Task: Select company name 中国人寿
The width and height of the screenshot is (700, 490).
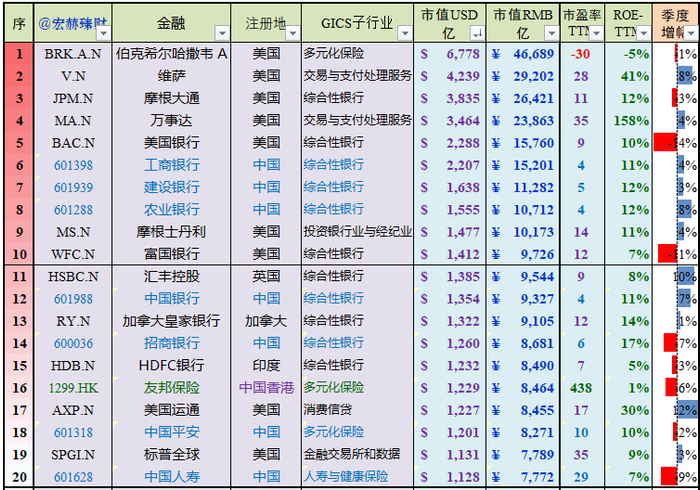Action: coord(171,478)
